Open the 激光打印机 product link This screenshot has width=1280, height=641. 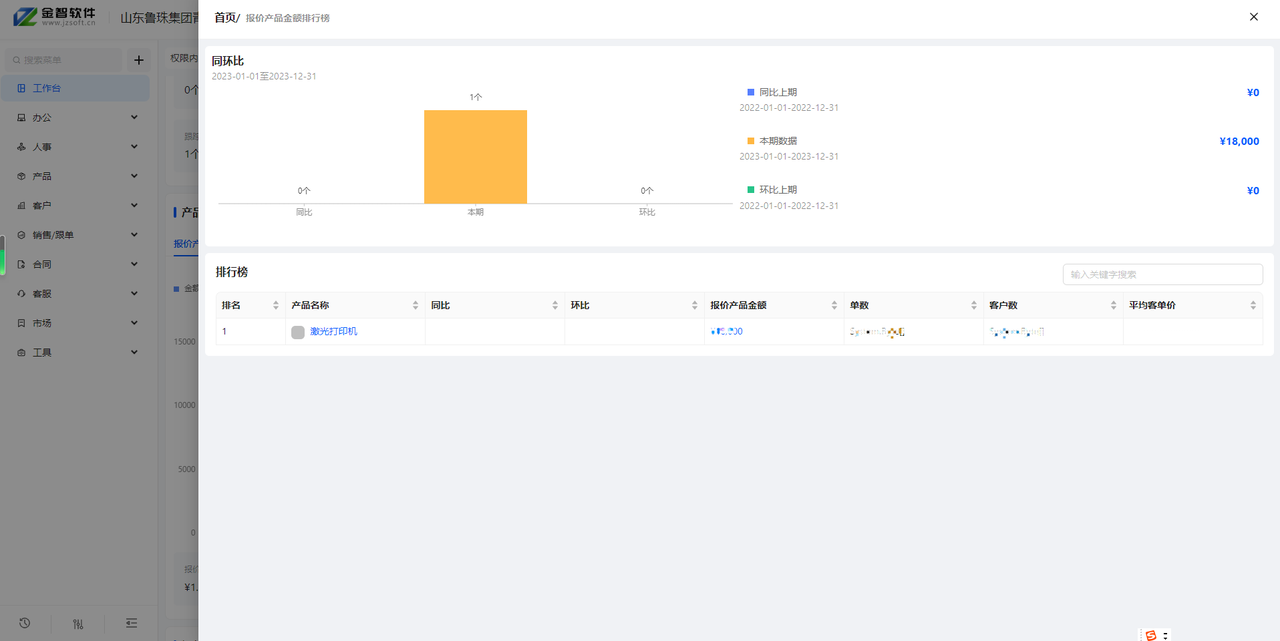[333, 331]
